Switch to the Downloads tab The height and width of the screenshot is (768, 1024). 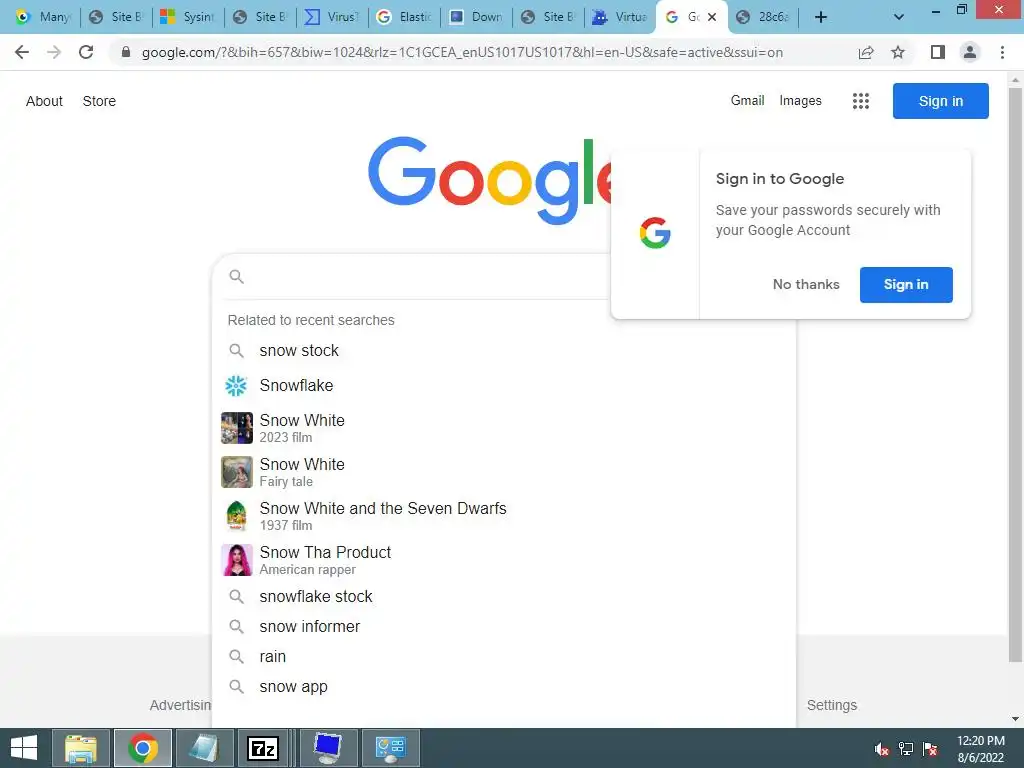point(476,17)
